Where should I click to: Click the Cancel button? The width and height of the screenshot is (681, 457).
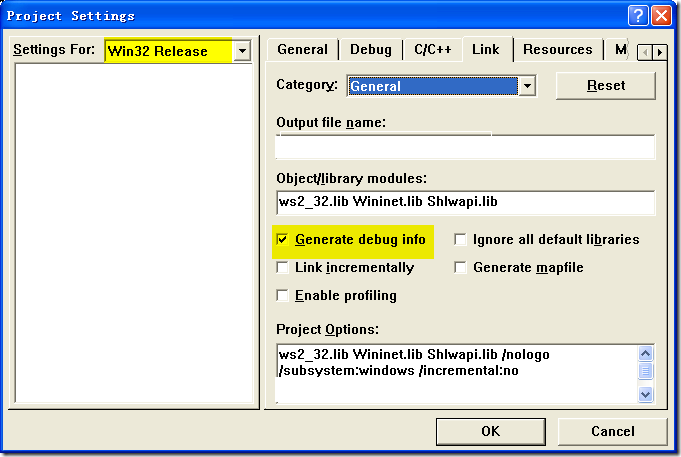(x=612, y=431)
